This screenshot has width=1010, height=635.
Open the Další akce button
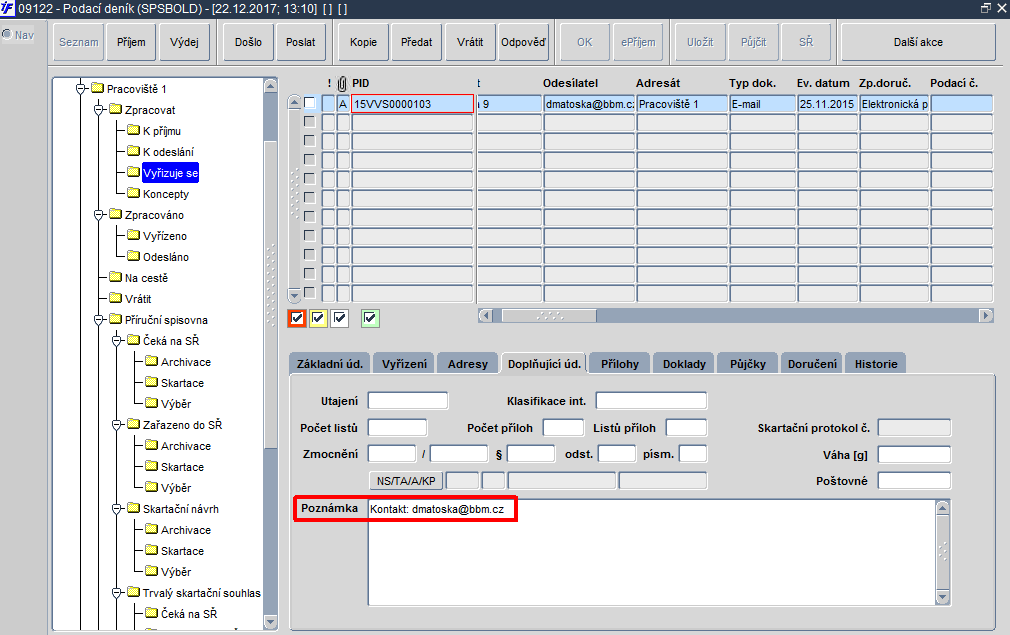[918, 42]
